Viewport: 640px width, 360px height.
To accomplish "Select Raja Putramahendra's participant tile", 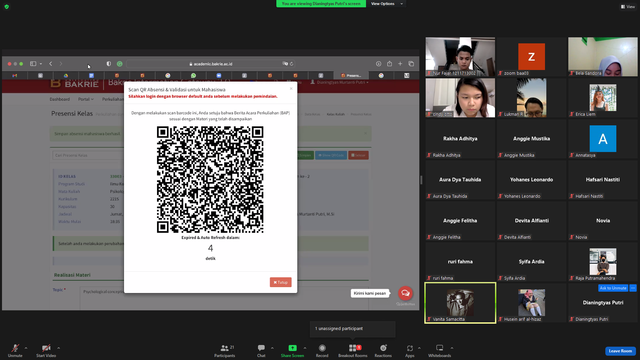I will pos(603,262).
